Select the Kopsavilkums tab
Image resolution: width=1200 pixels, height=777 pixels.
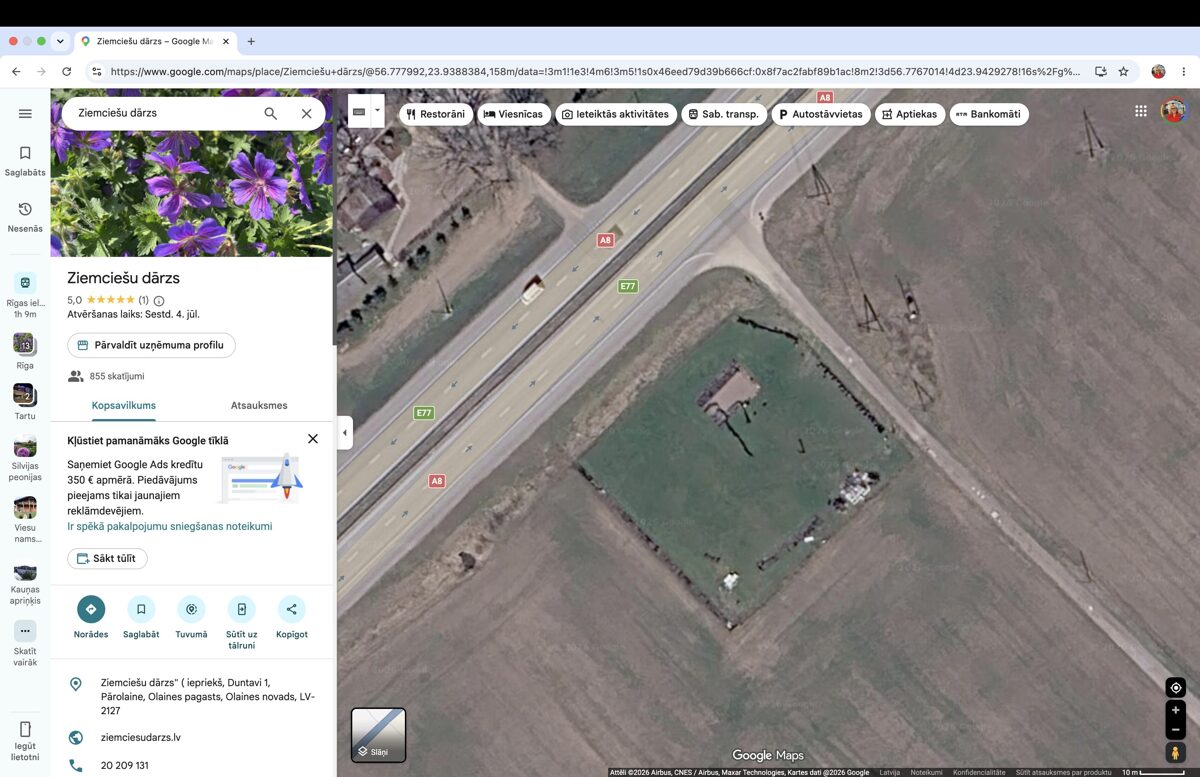[x=124, y=405]
